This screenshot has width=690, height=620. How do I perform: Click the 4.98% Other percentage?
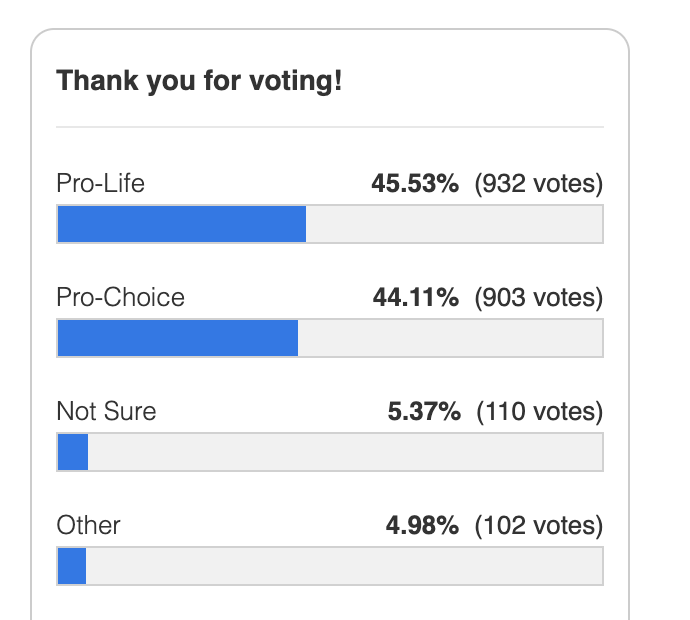422,525
